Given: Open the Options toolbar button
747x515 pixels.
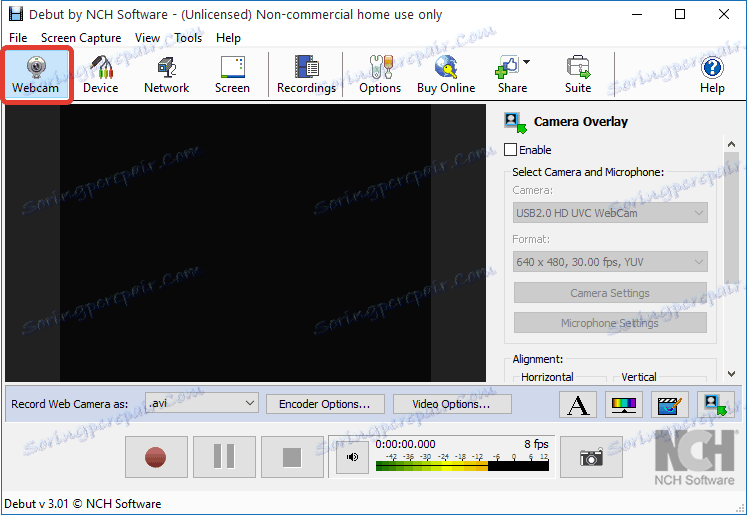Looking at the screenshot, I should point(380,74).
